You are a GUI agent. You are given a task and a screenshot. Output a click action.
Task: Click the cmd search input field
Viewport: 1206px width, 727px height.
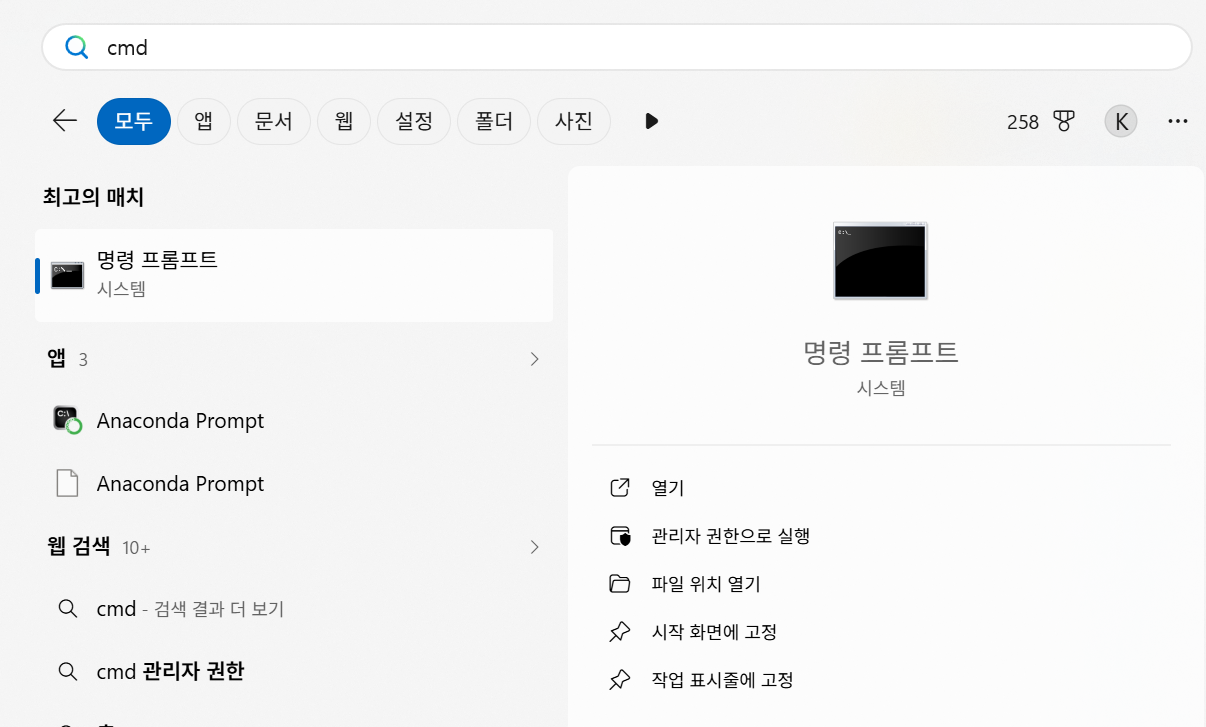pos(617,47)
